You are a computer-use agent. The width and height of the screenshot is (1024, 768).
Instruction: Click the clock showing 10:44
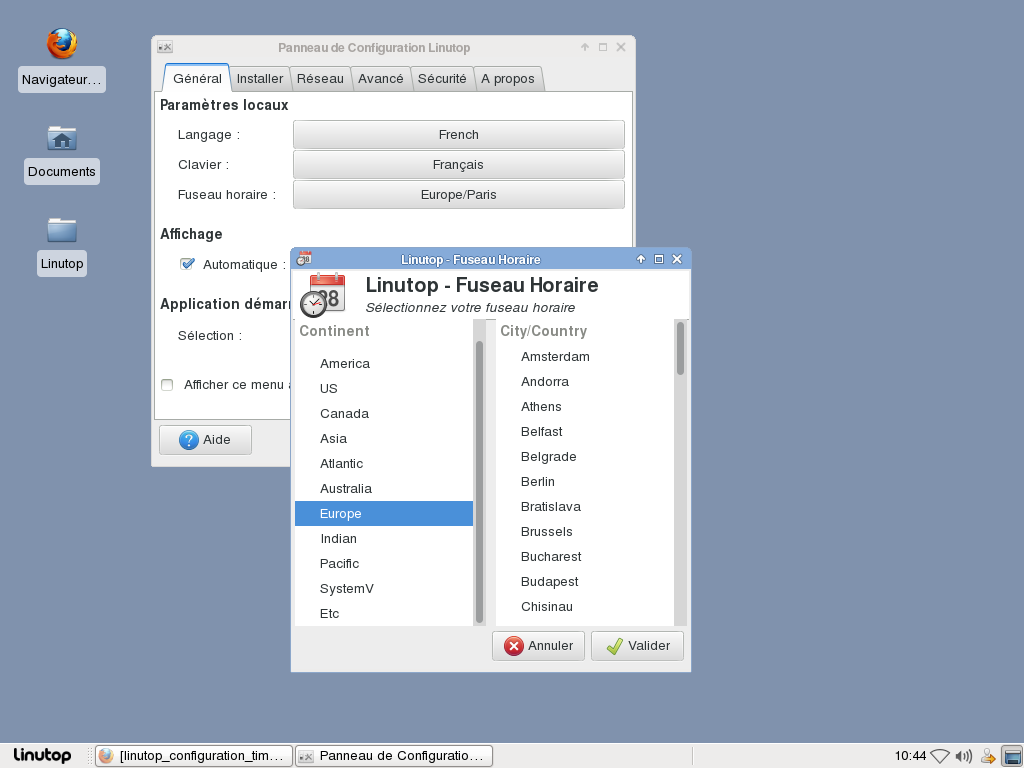pyautogui.click(x=910, y=756)
